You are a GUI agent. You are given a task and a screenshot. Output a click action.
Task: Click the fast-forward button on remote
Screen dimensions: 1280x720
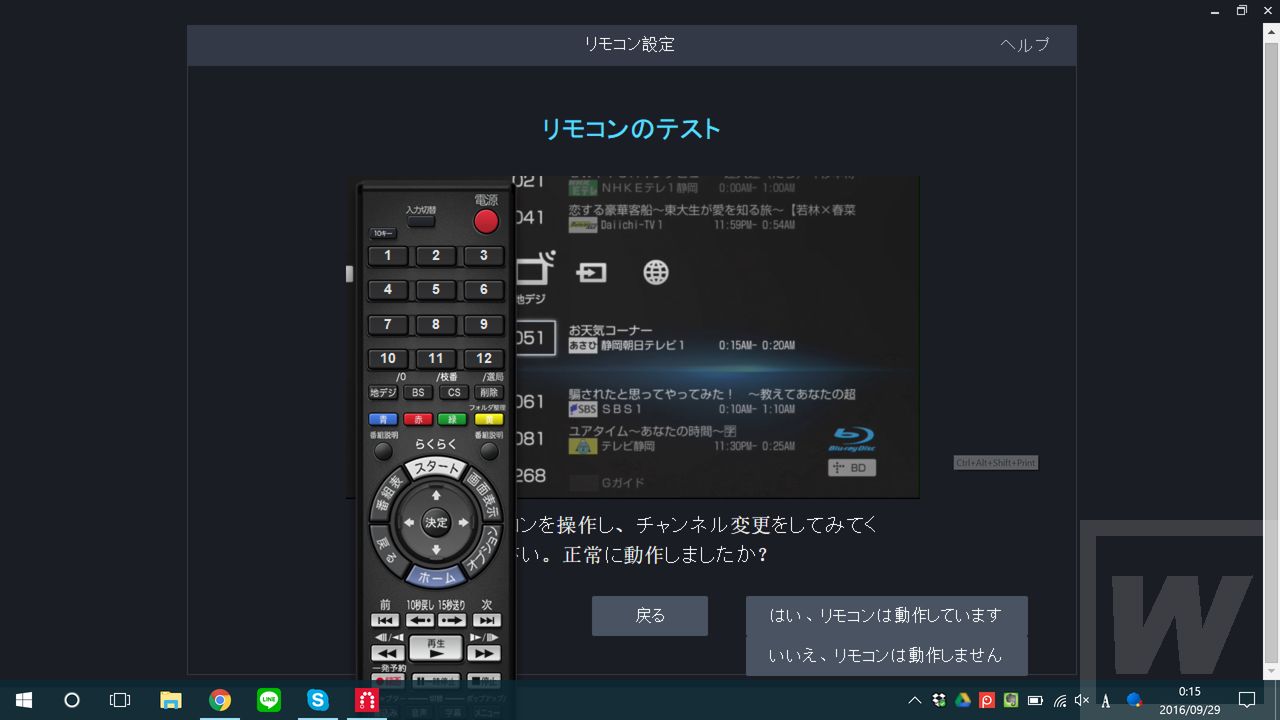point(484,653)
